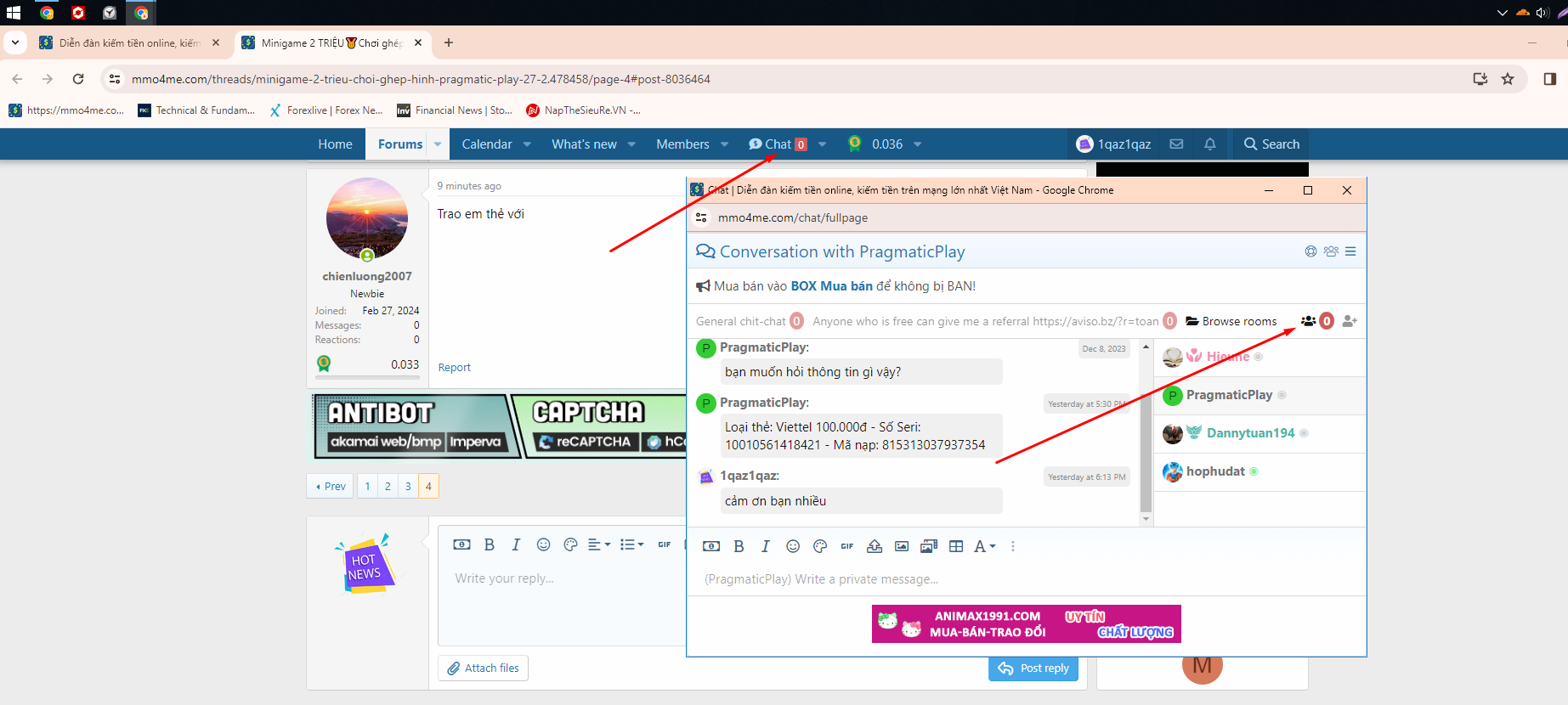Open list dropdown in reply editor
This screenshot has width=1568, height=705.
click(x=631, y=544)
